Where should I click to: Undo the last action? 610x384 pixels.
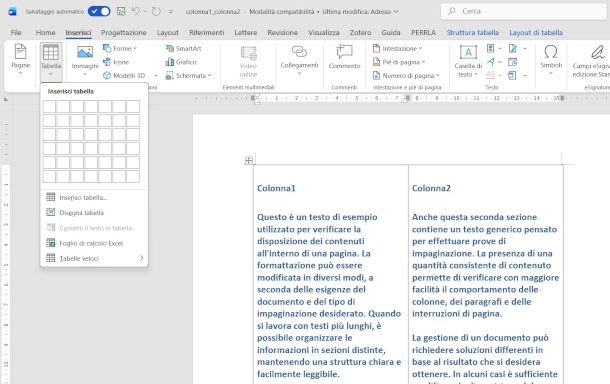[x=135, y=11]
